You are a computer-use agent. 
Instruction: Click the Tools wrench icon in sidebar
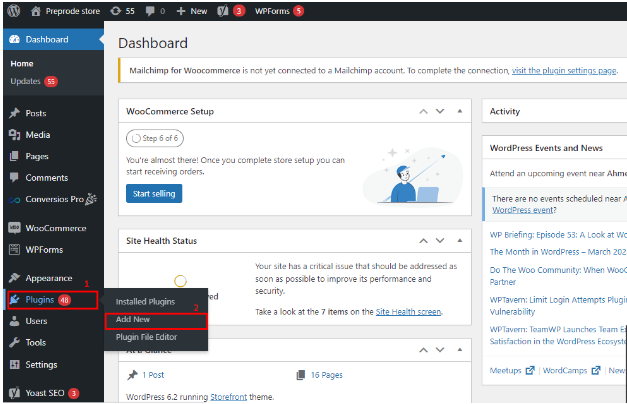click(14, 342)
